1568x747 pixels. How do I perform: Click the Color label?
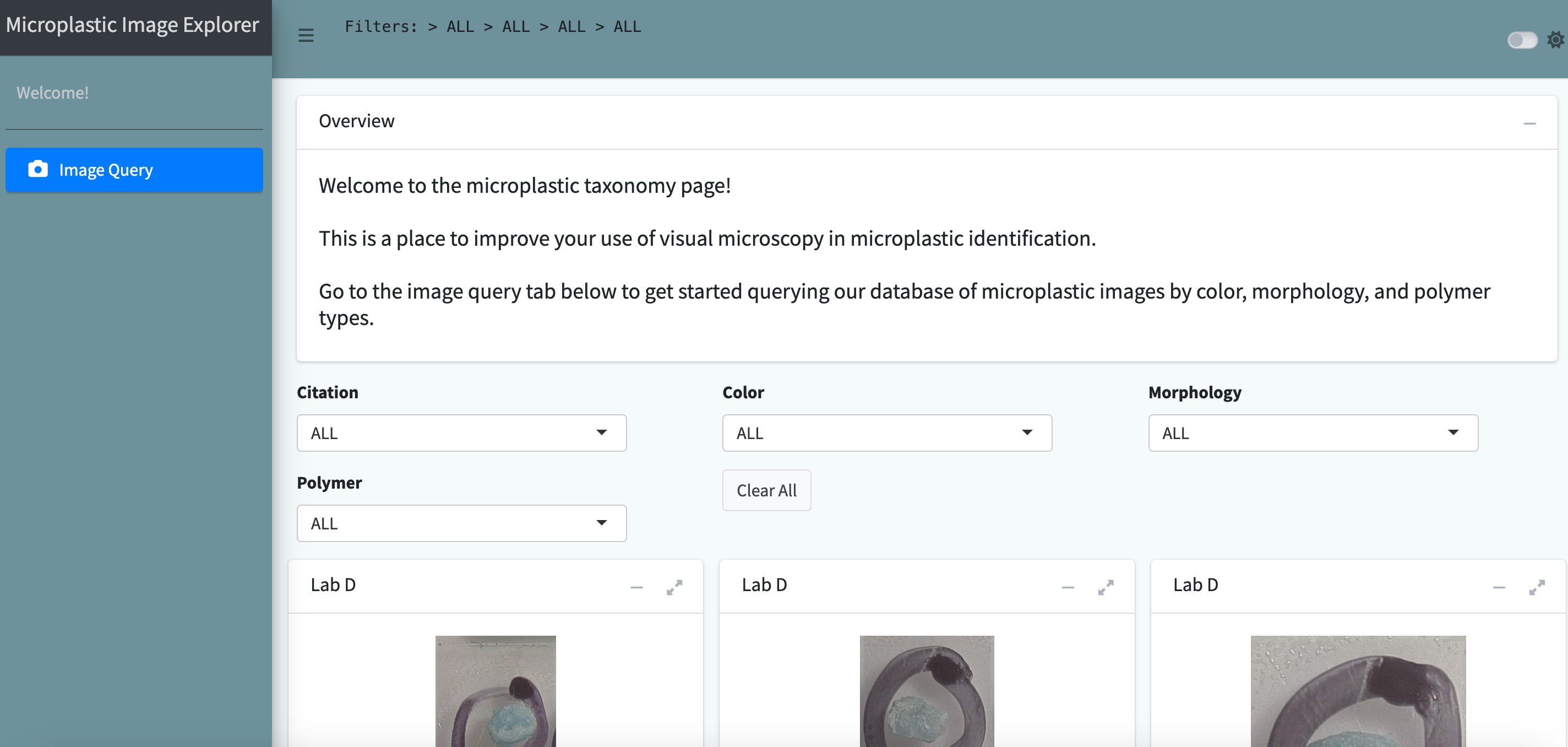[743, 392]
